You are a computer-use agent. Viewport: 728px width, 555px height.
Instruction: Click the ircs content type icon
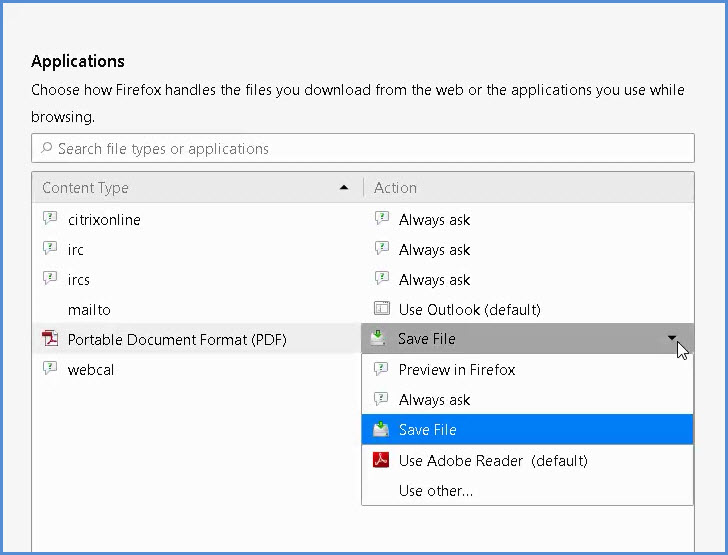pyautogui.click(x=50, y=278)
